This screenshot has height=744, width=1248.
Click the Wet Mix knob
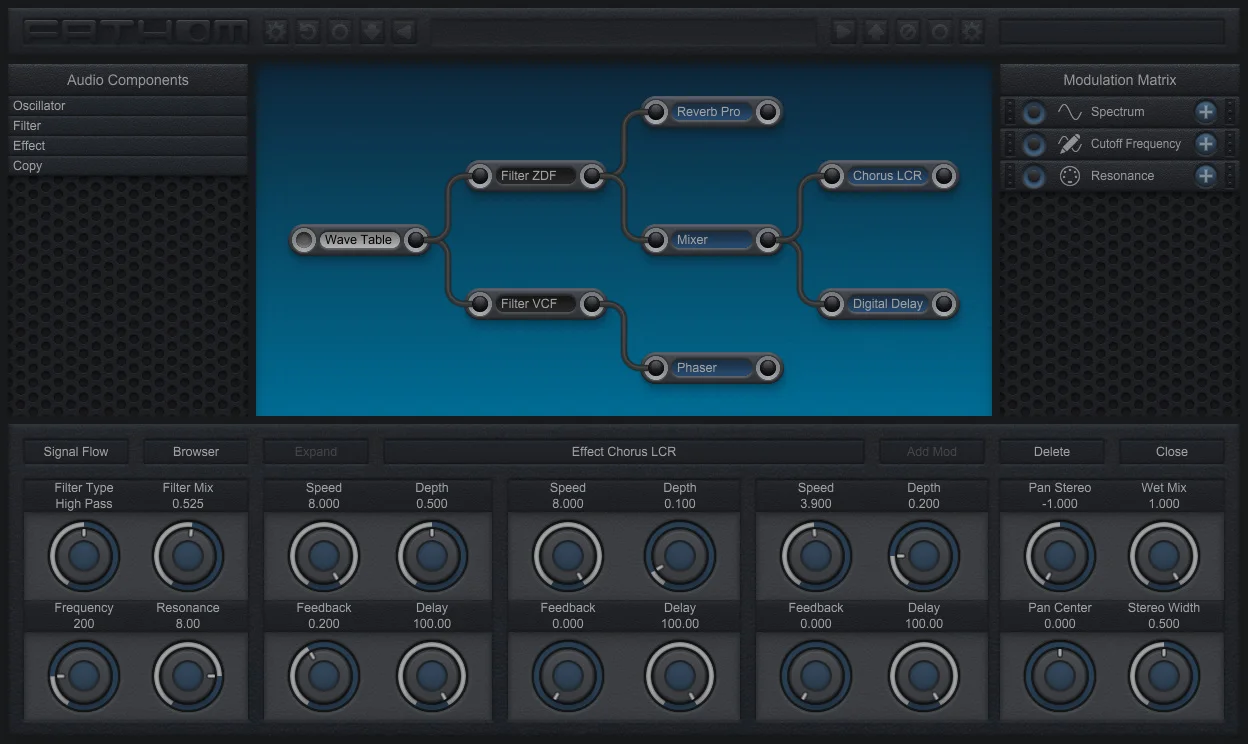point(1164,556)
